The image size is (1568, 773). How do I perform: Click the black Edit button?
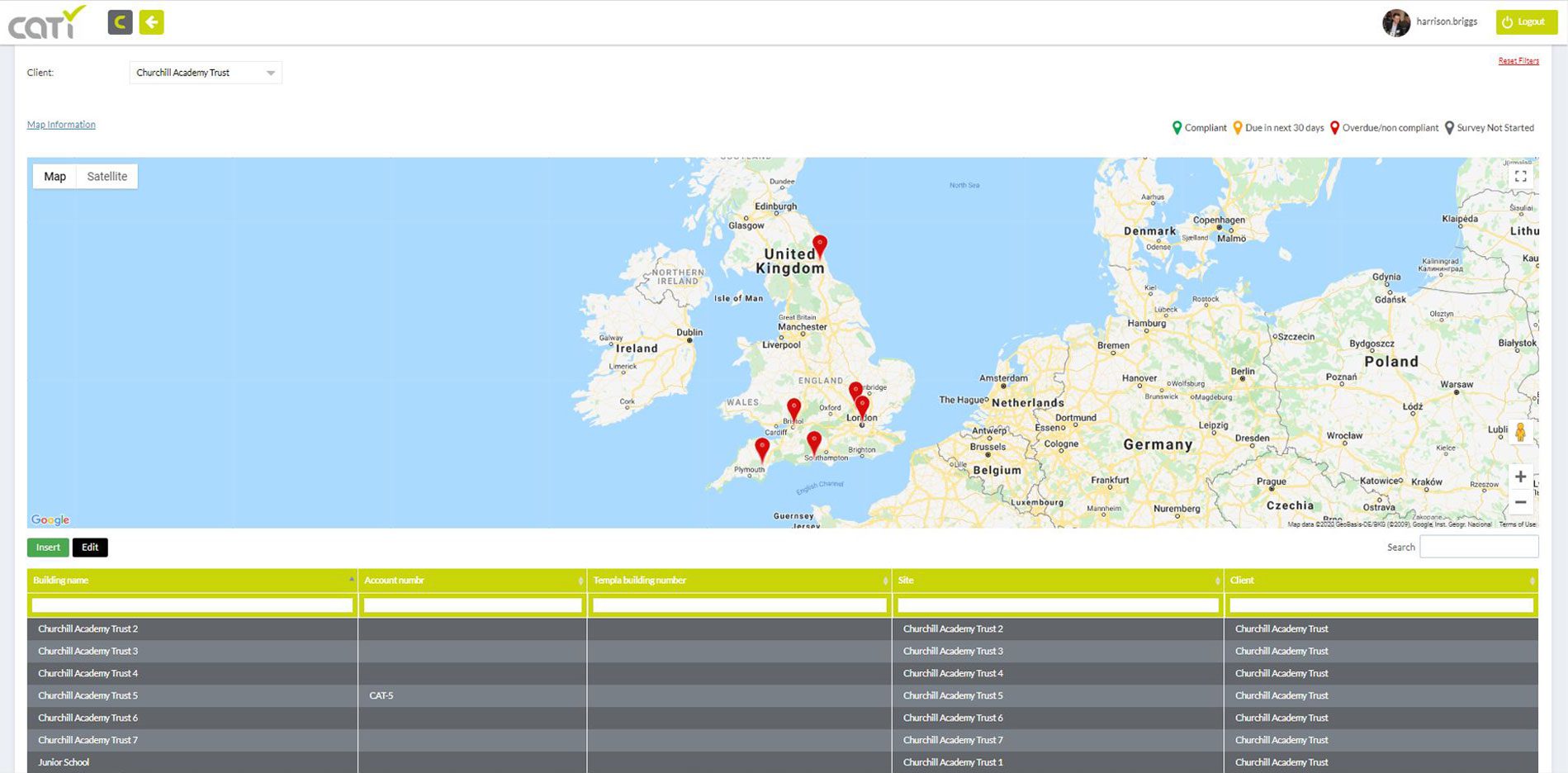click(x=90, y=548)
